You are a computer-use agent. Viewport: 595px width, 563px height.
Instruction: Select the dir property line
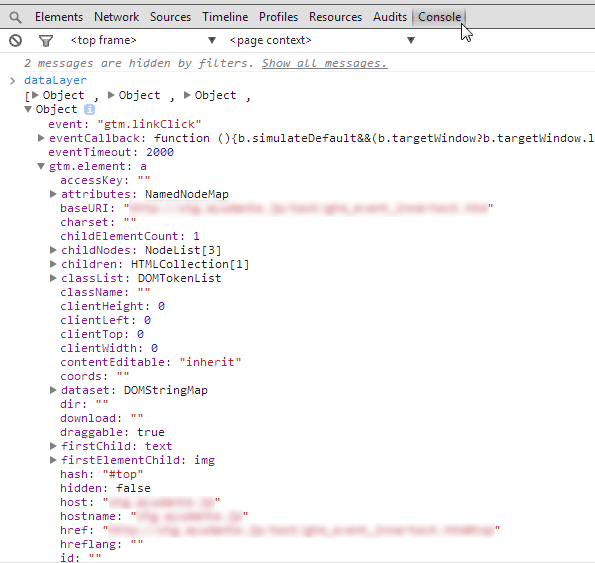click(x=84, y=404)
